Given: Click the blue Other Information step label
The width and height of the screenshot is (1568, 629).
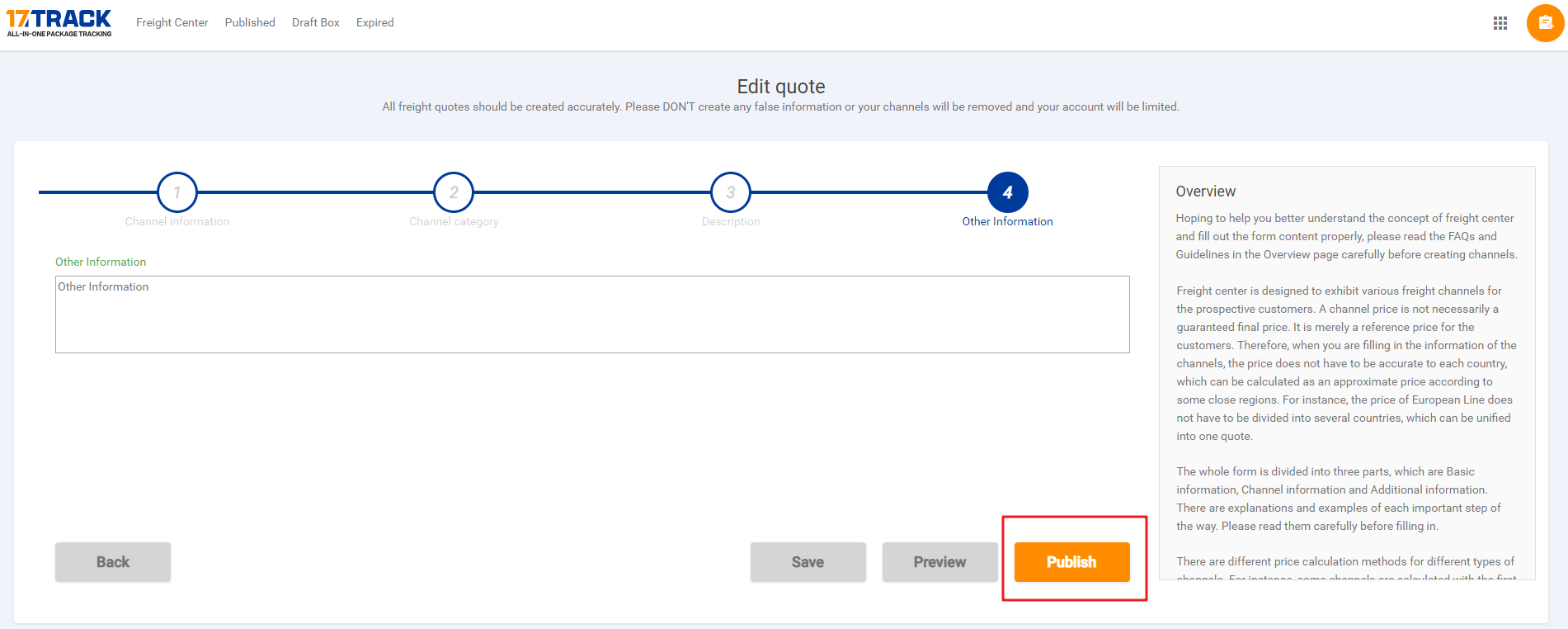Looking at the screenshot, I should (x=1007, y=221).
